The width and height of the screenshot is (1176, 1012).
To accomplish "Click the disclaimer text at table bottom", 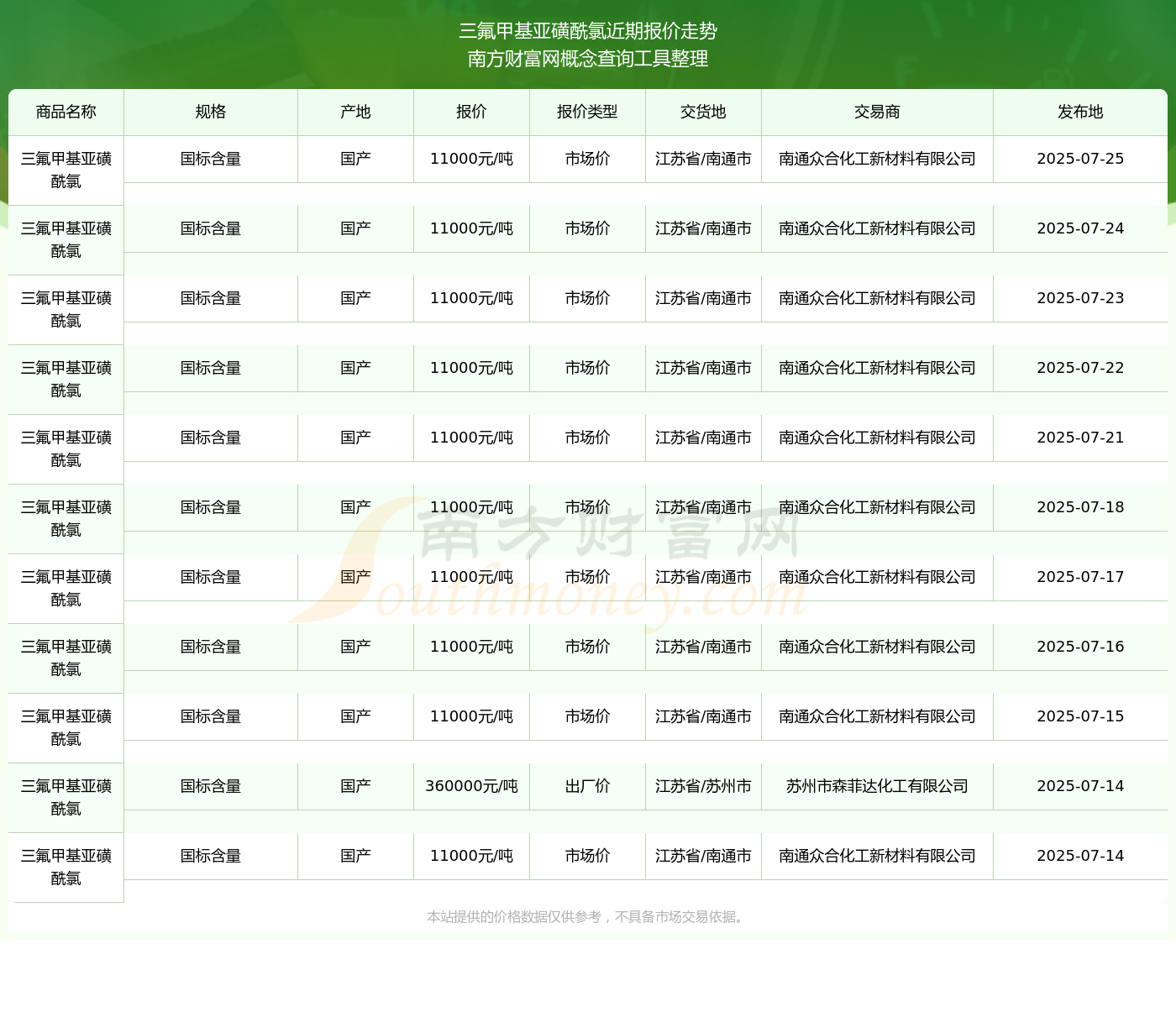I will point(588,917).
